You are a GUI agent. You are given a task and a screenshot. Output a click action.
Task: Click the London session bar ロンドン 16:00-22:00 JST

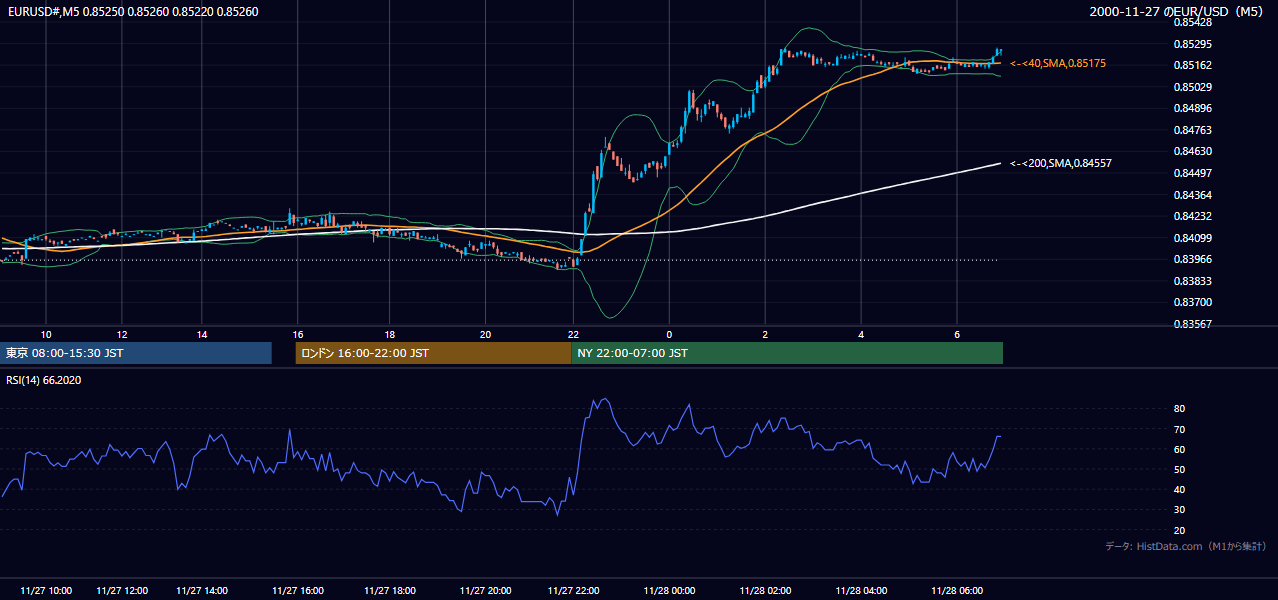tap(433, 353)
